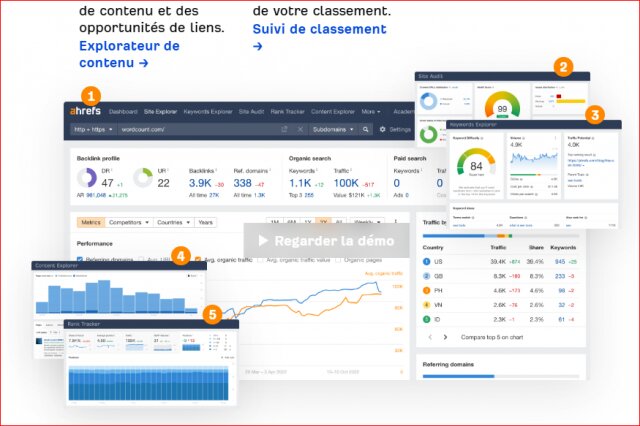Viewport: 640px width, 426px height.
Task: Follow the Suivi de classement link
Action: point(319,37)
